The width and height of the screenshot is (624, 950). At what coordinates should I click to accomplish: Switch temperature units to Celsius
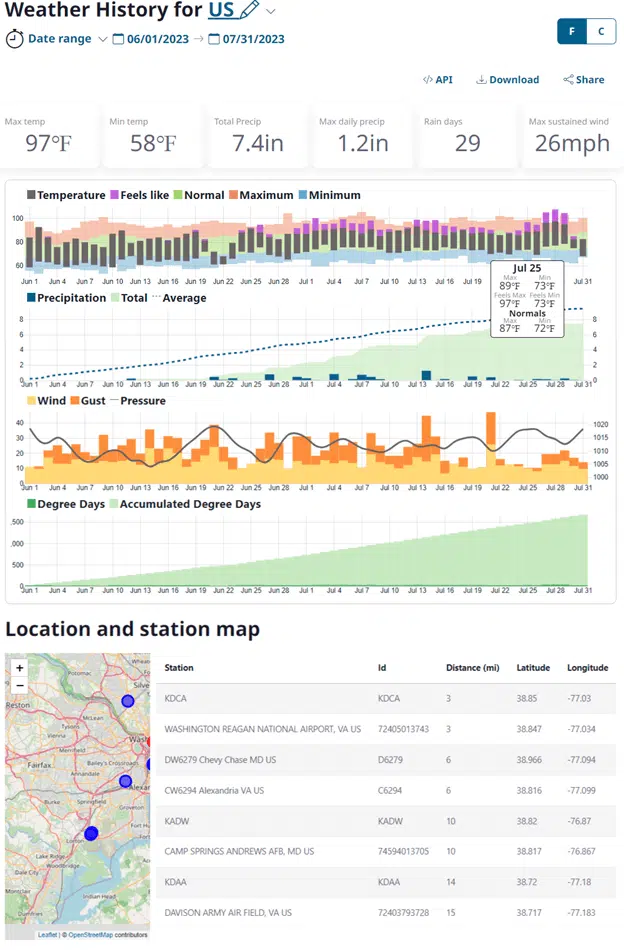(601, 31)
